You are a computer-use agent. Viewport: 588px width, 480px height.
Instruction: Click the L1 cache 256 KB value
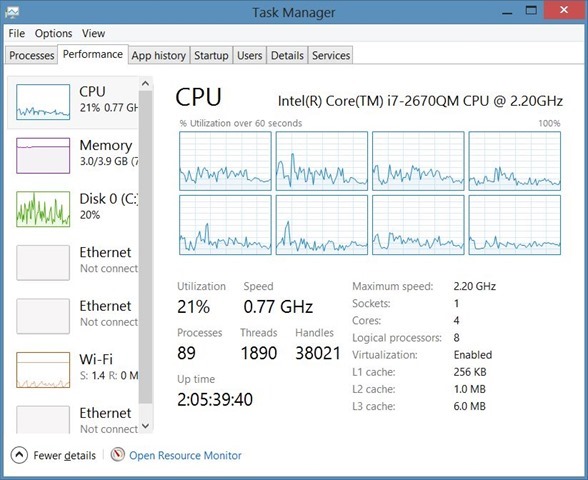(470, 372)
